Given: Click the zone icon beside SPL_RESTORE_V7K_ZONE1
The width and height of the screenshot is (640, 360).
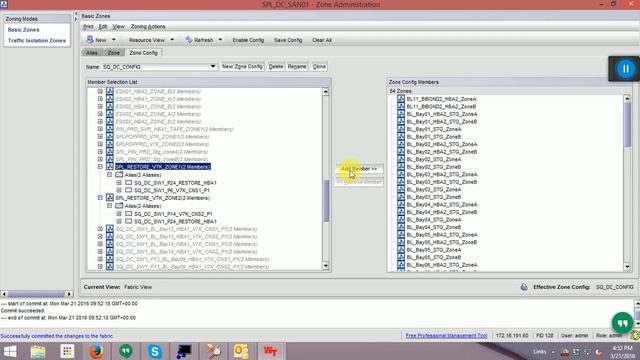Looking at the screenshot, I should click(x=110, y=167).
